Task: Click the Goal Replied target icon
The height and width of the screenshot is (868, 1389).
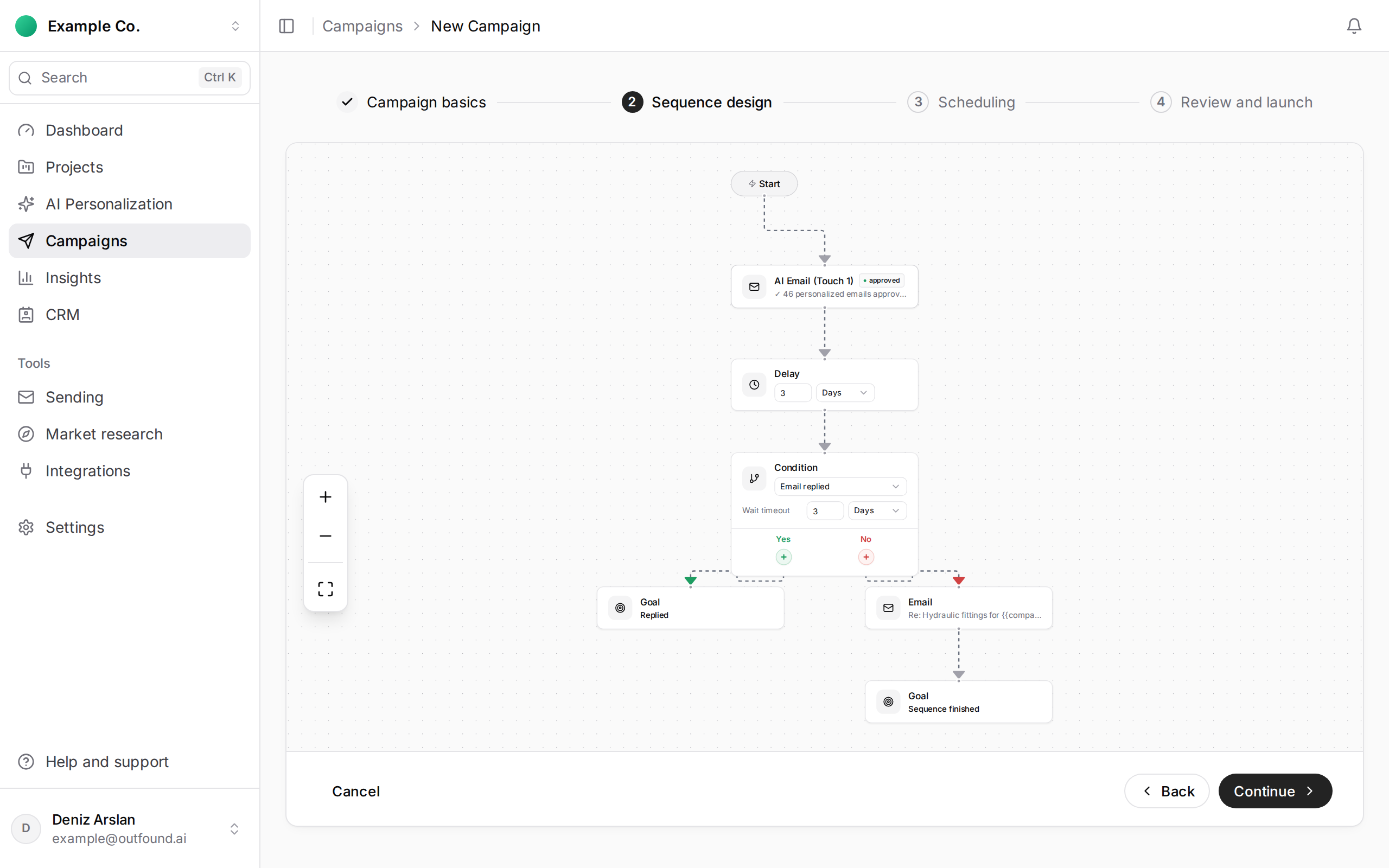Action: pyautogui.click(x=620, y=608)
